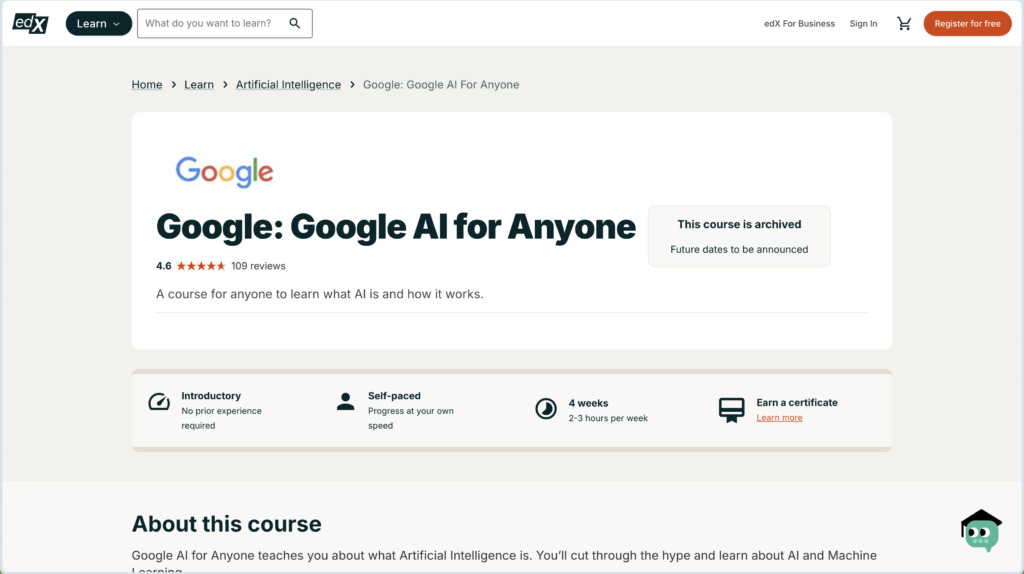The image size is (1024, 574).
Task: Go to Learn breadcrumb
Action: 199,84
